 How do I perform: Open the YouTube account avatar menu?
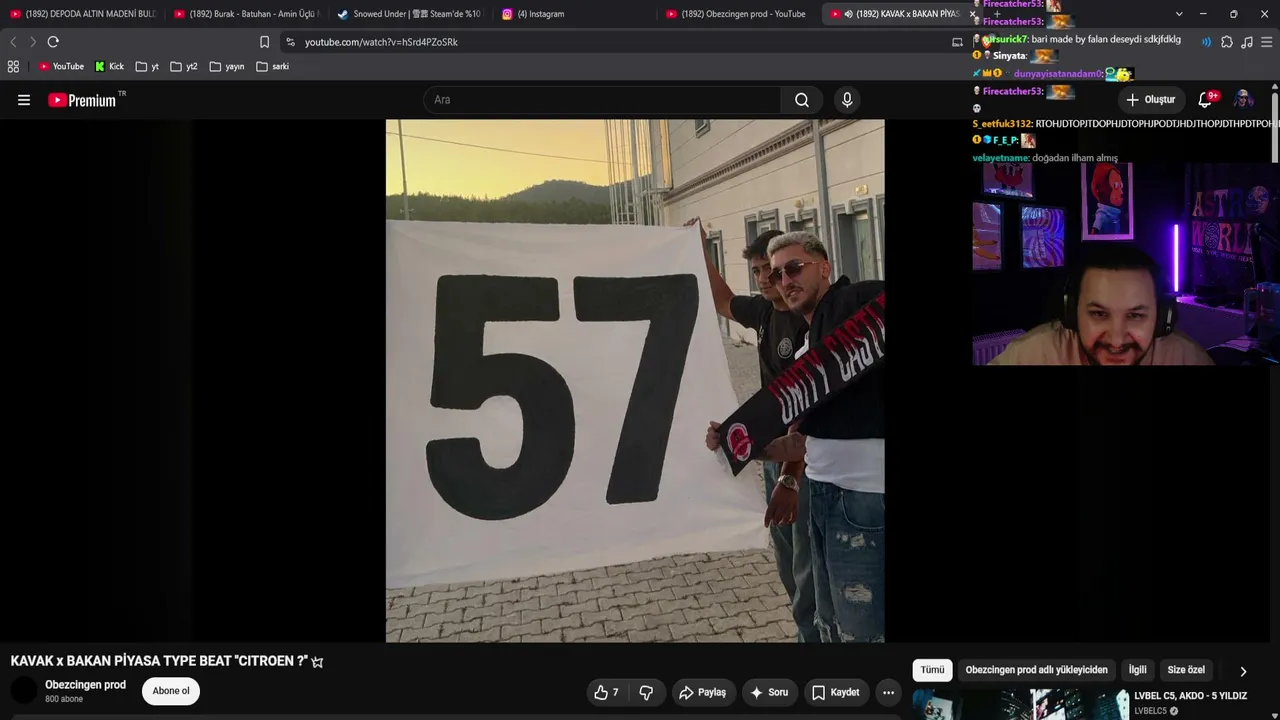coord(1243,100)
